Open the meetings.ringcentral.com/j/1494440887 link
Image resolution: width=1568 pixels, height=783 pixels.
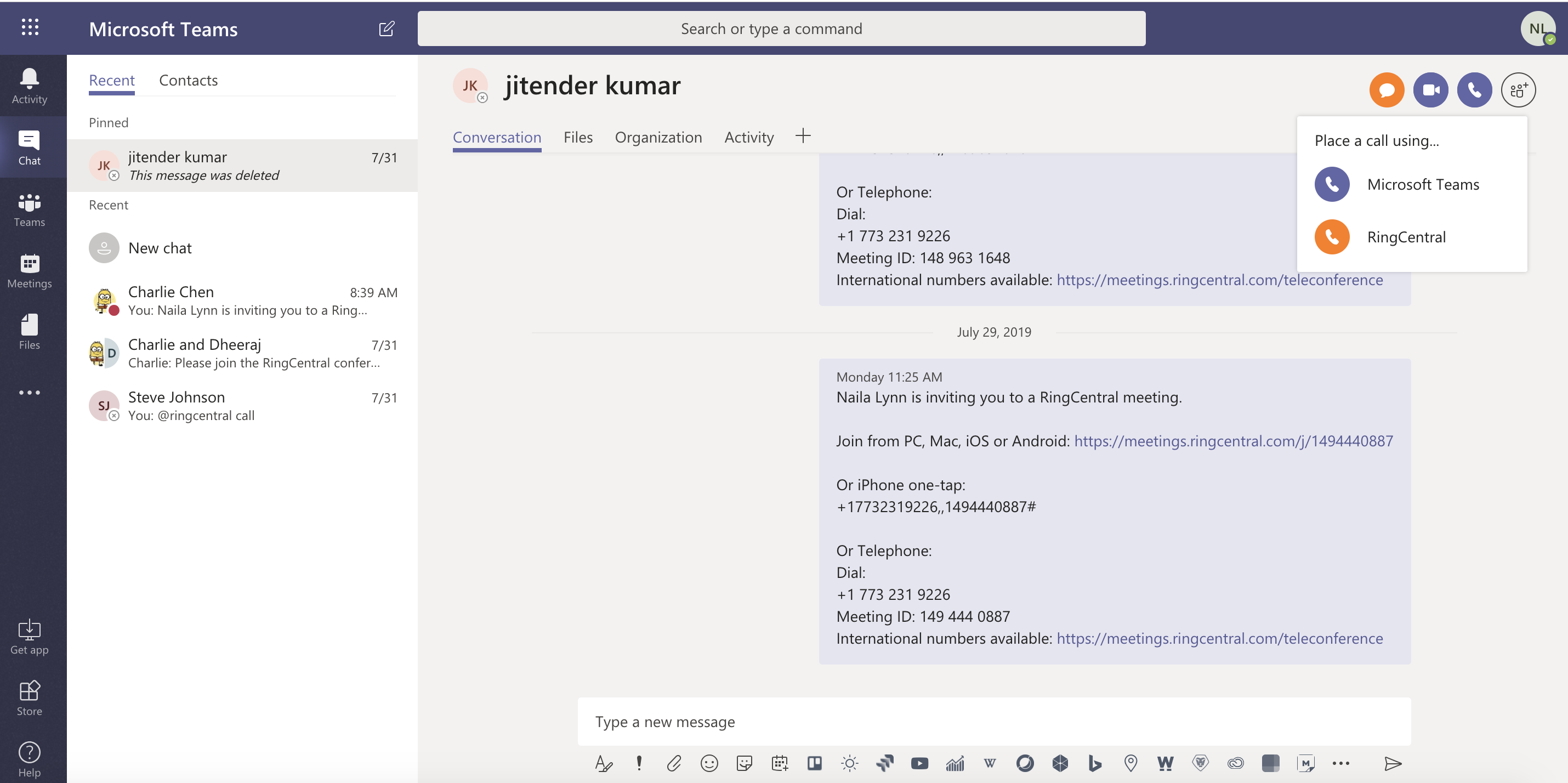[x=1233, y=441]
